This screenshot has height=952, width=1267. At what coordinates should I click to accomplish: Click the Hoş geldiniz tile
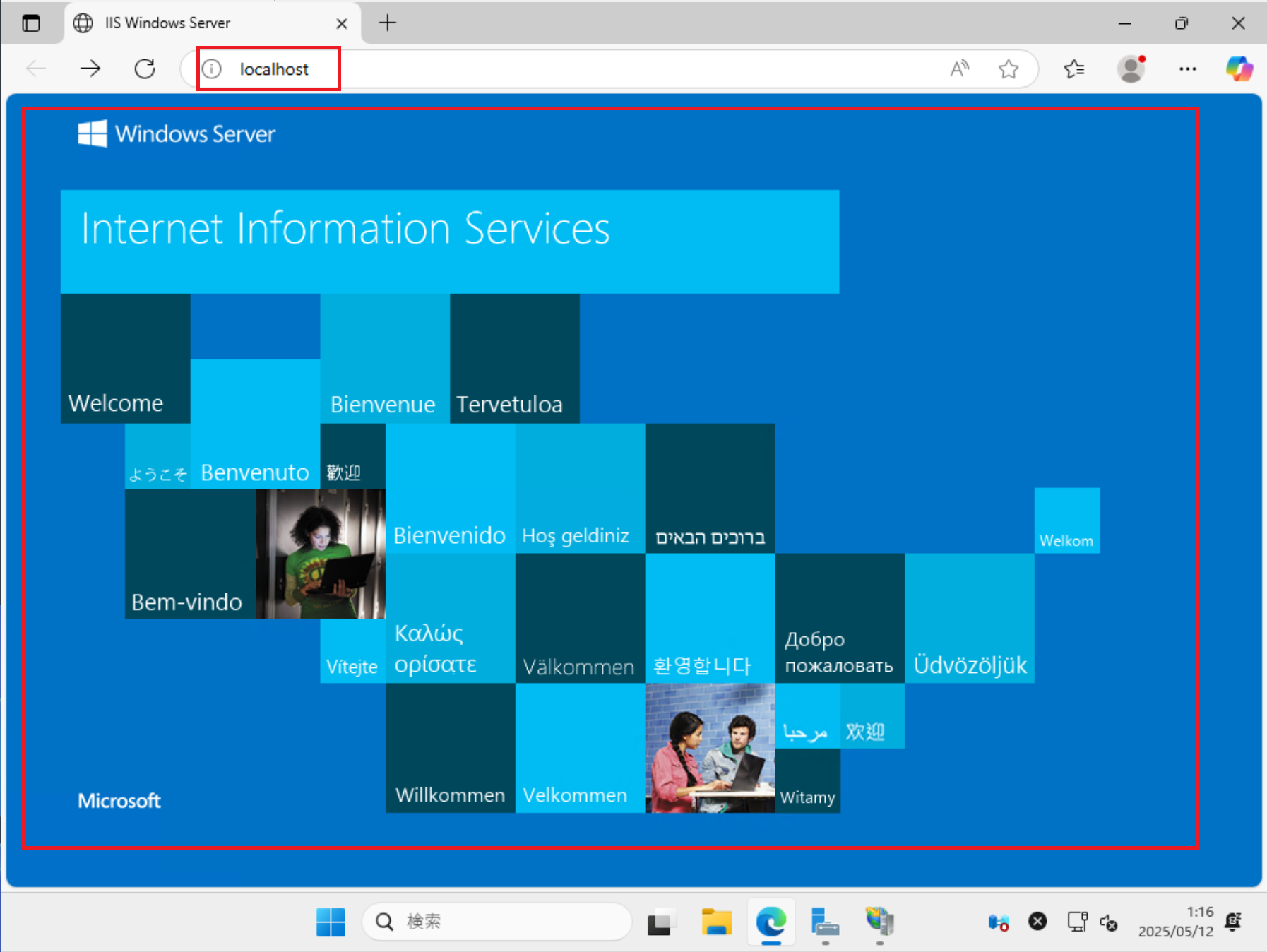(581, 489)
